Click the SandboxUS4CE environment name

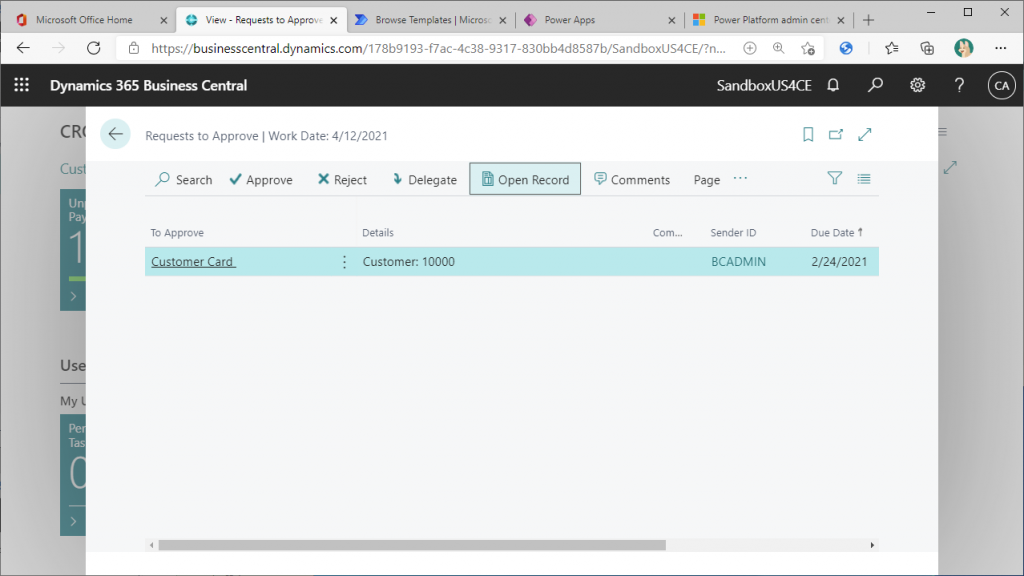(x=764, y=86)
